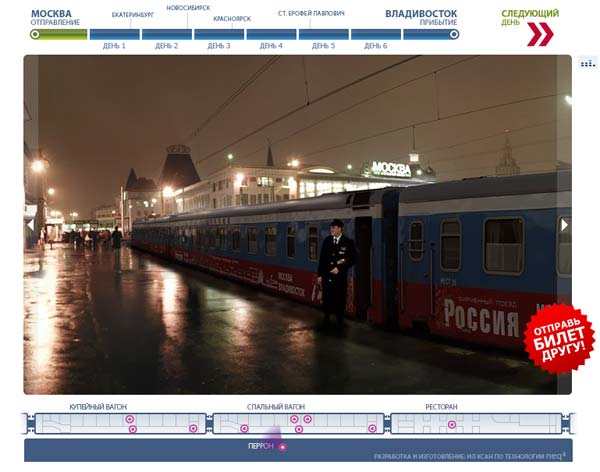The width and height of the screenshot is (600, 472).
Task: Select right-end hotspot in Купейный вагон
Action: [193, 428]
